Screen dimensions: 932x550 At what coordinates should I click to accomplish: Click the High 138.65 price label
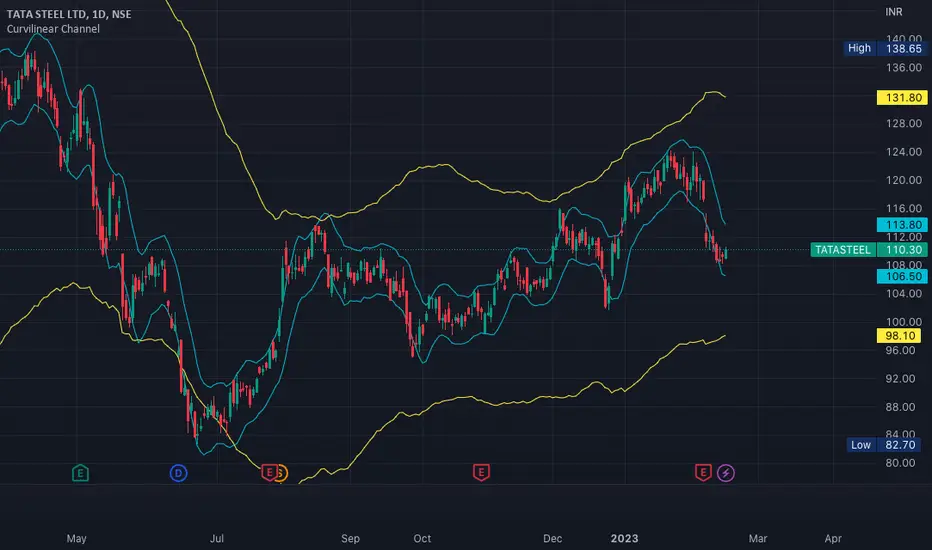(886, 48)
